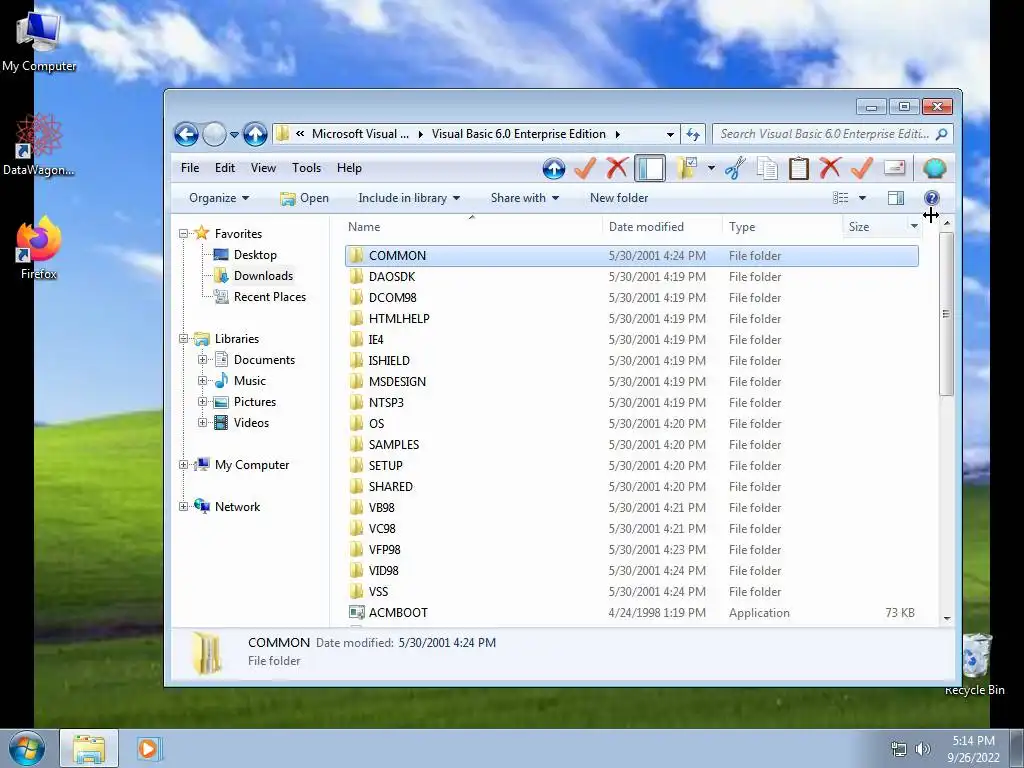Click the blue Up arrow in Classic toolbar
Image resolution: width=1024 pixels, height=768 pixels.
553,168
